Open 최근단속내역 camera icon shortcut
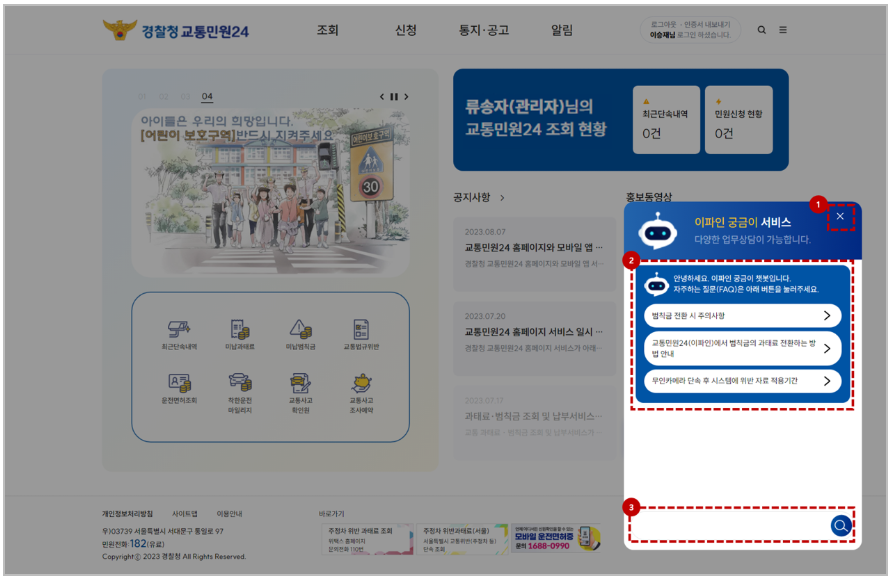The height and width of the screenshot is (579, 892). coord(179,334)
